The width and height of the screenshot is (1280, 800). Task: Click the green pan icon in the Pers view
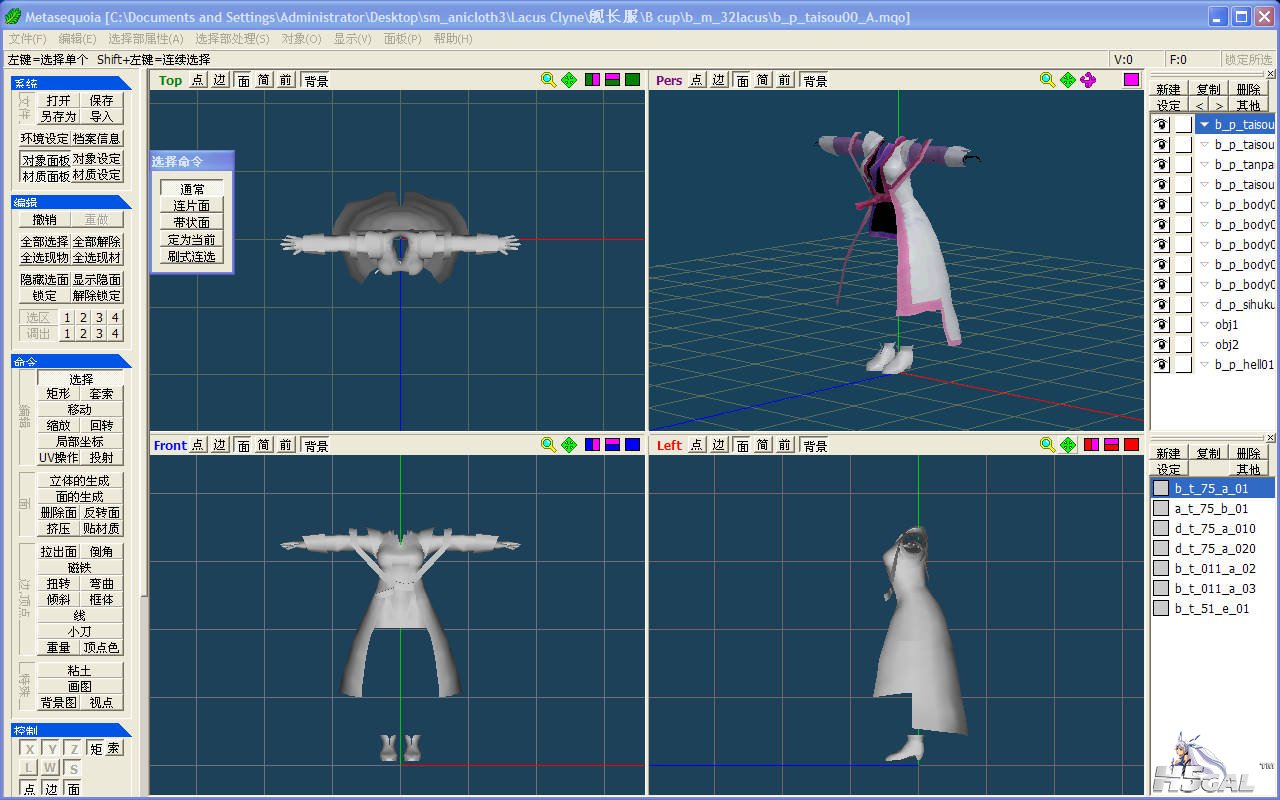pos(1068,80)
